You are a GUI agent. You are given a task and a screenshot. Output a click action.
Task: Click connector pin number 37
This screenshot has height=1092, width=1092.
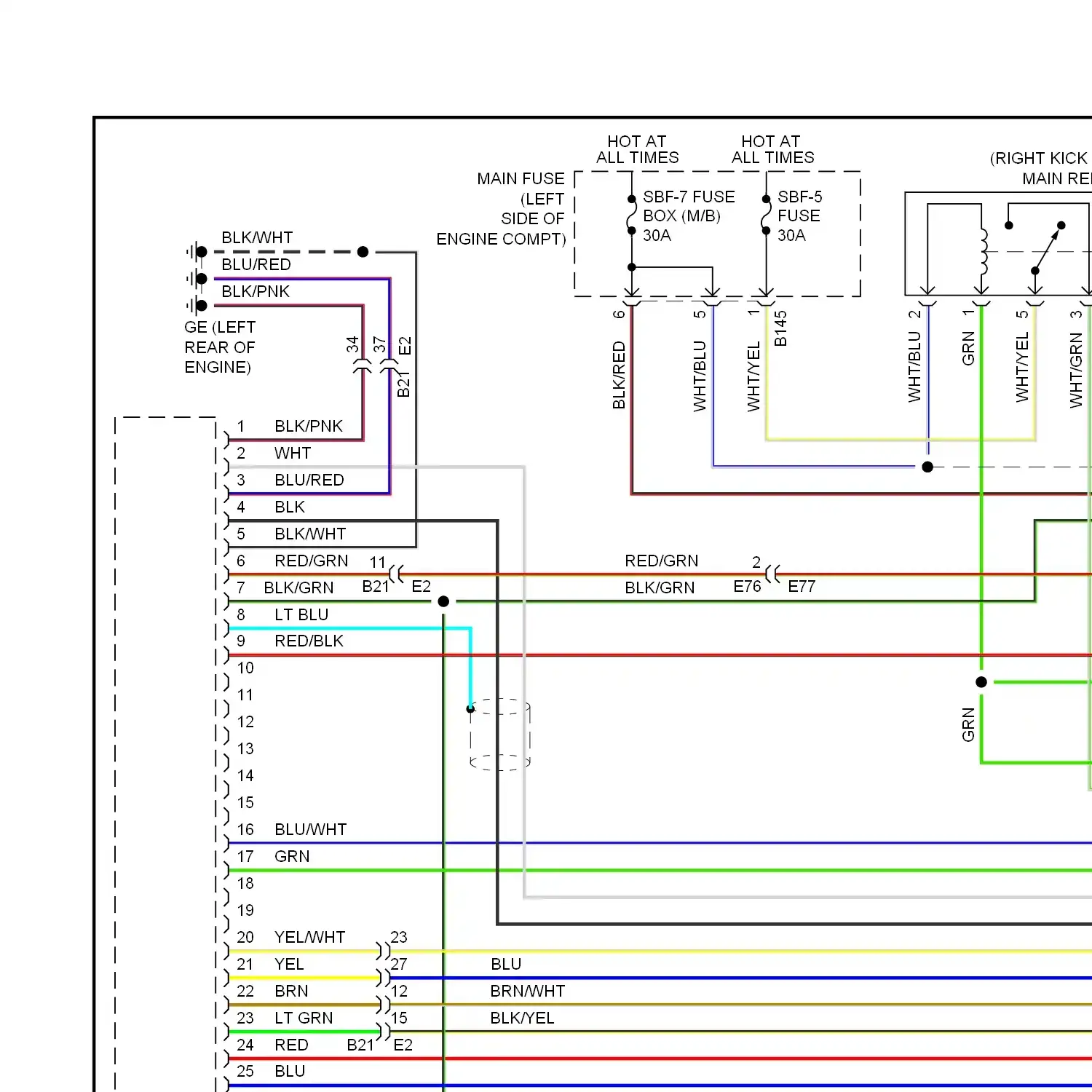tap(379, 344)
